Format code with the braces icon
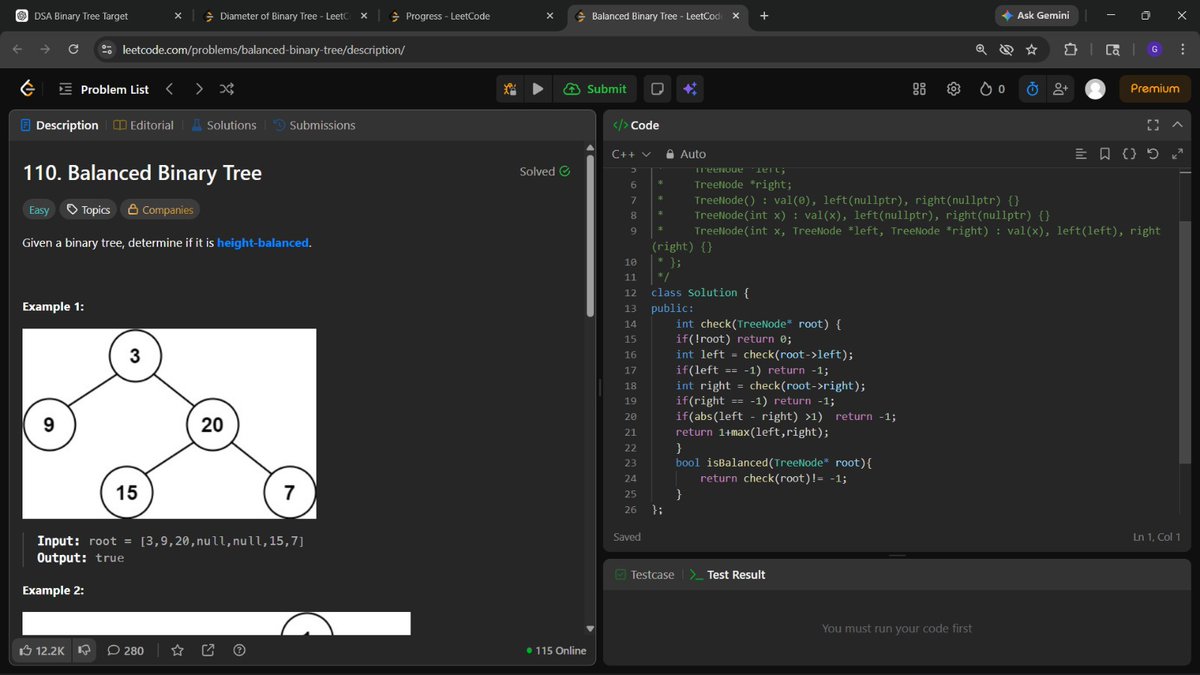1200x675 pixels. pyautogui.click(x=1129, y=154)
